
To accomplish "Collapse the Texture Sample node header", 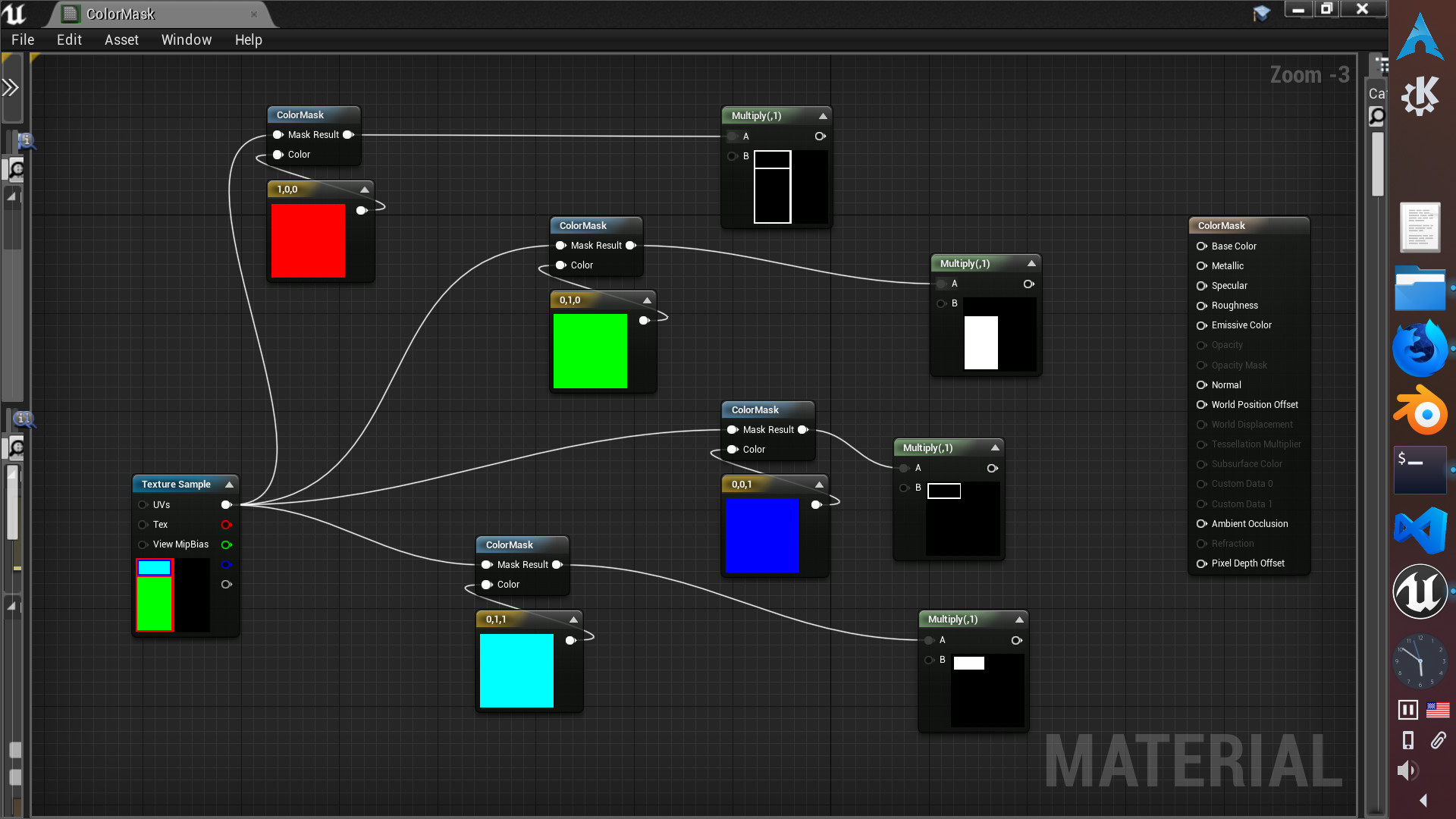I will click(229, 484).
